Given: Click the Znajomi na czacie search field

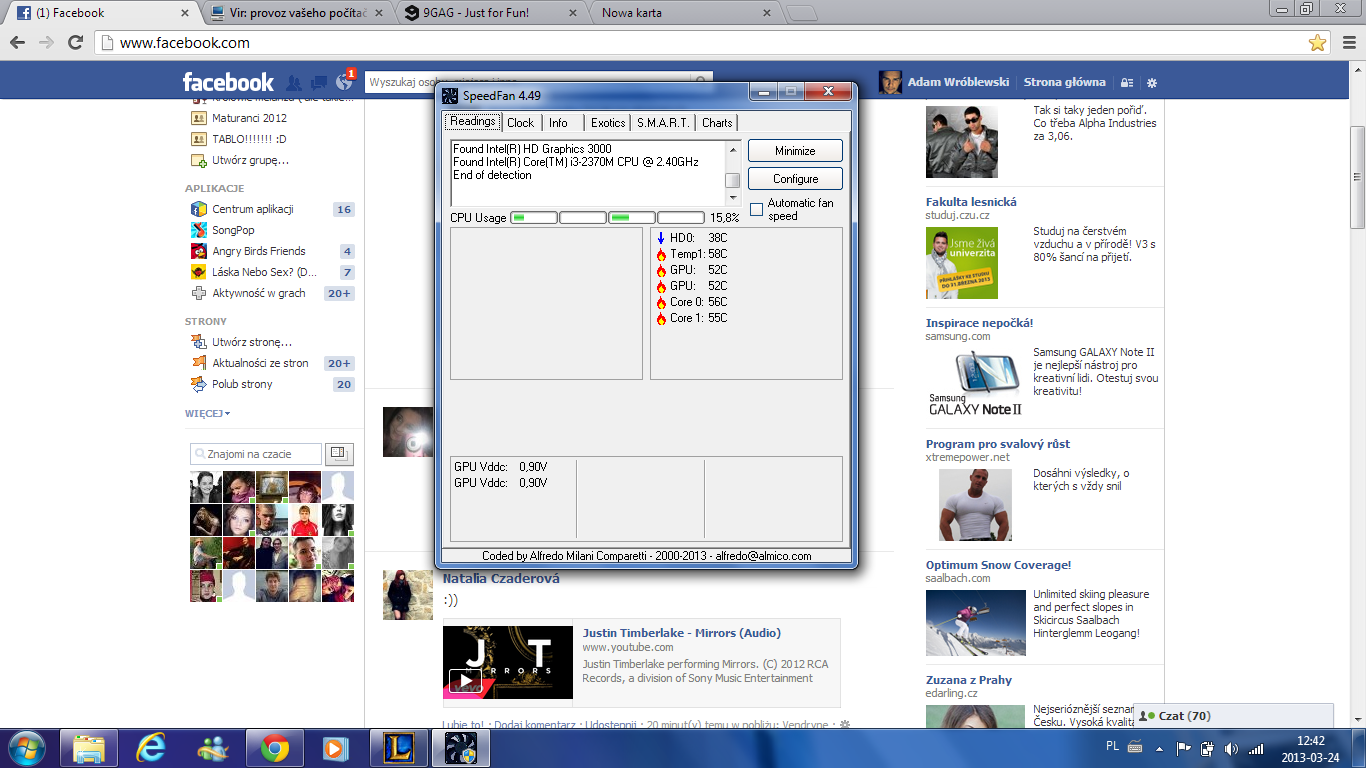Looking at the screenshot, I should [x=256, y=454].
